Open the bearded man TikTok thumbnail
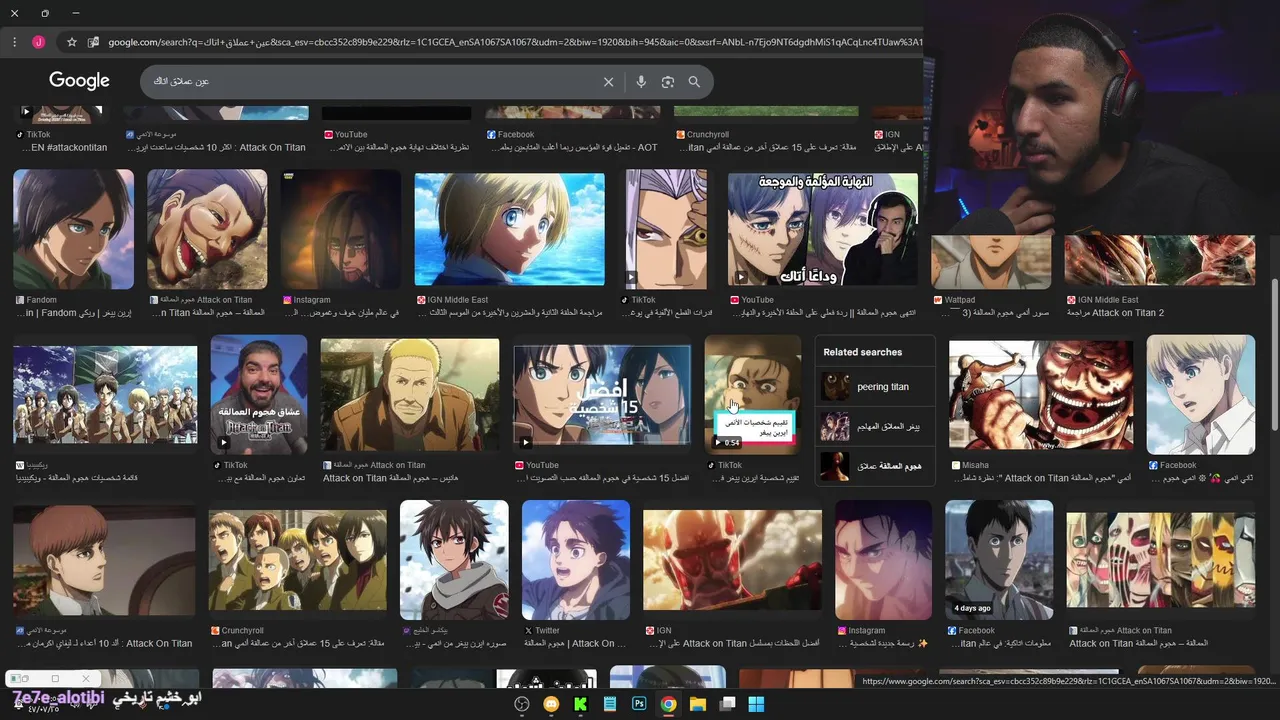 [x=259, y=394]
